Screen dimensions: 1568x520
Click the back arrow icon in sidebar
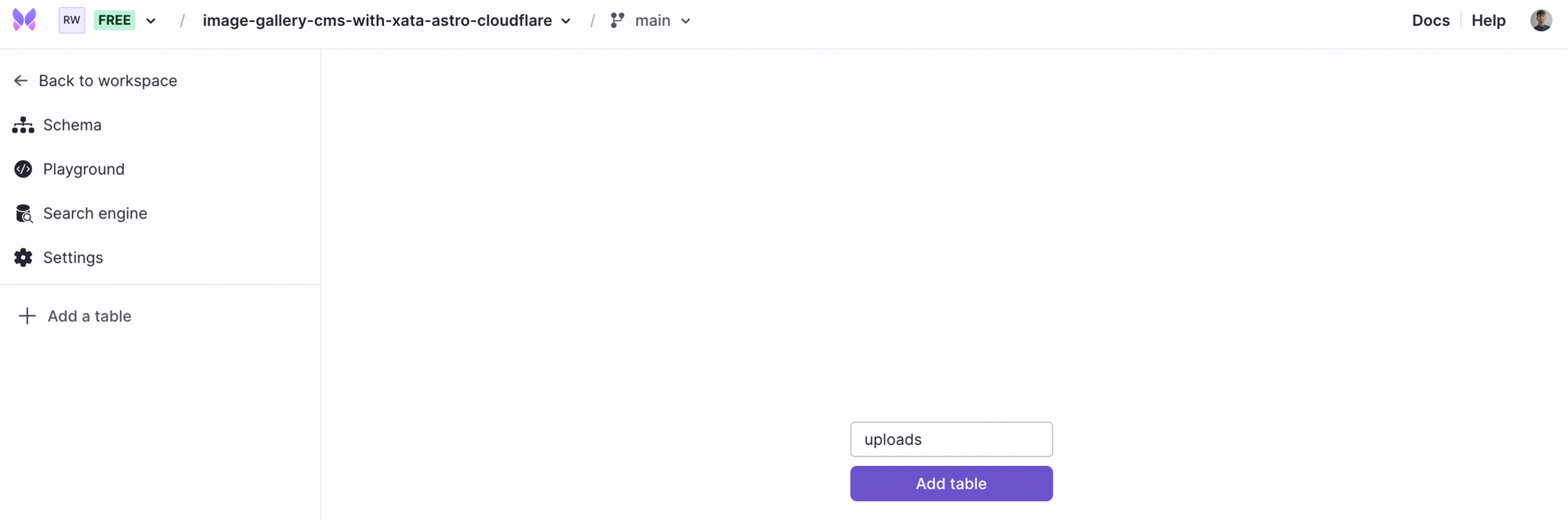(x=21, y=81)
